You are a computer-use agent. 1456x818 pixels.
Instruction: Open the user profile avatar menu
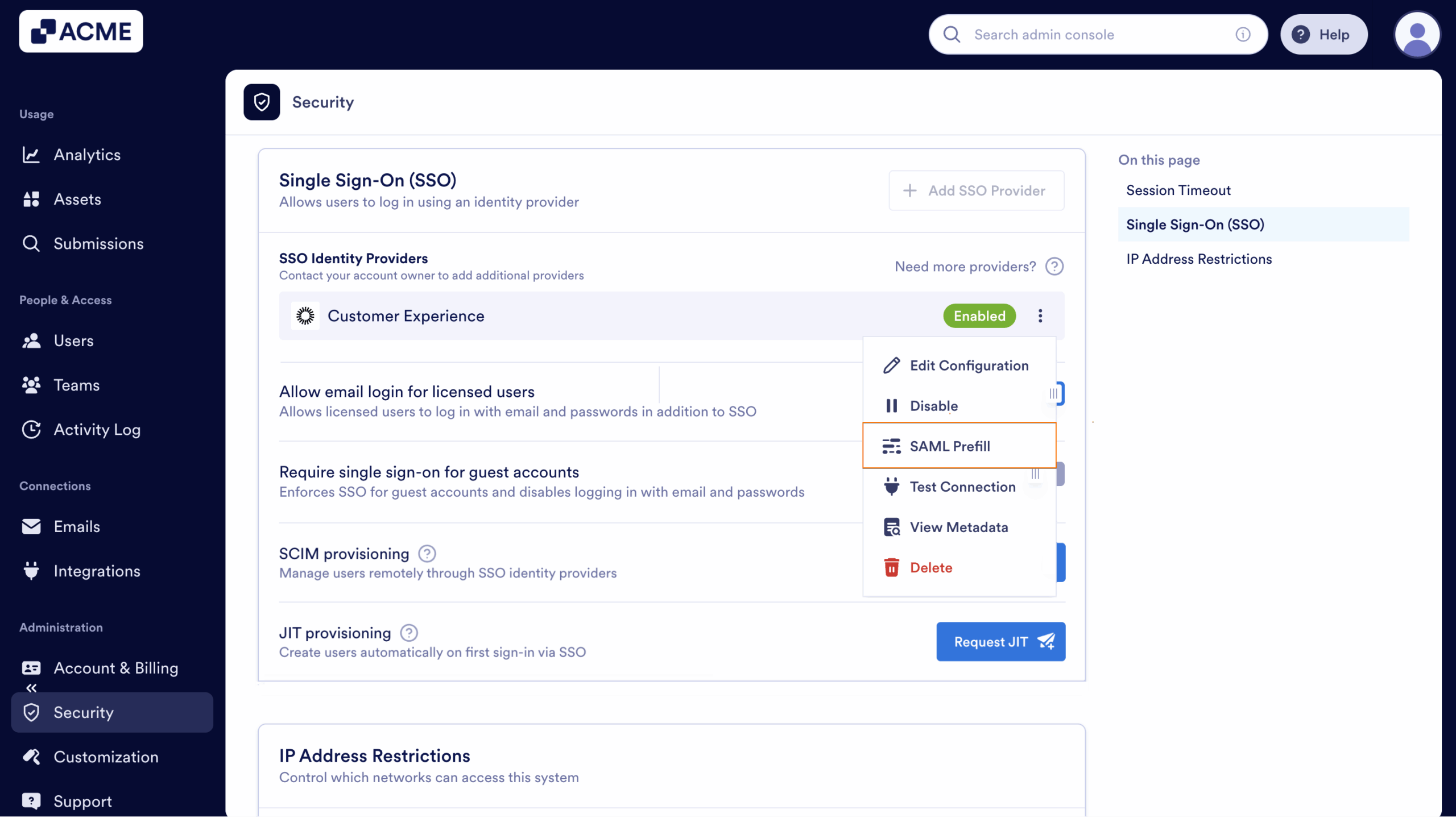click(1417, 34)
